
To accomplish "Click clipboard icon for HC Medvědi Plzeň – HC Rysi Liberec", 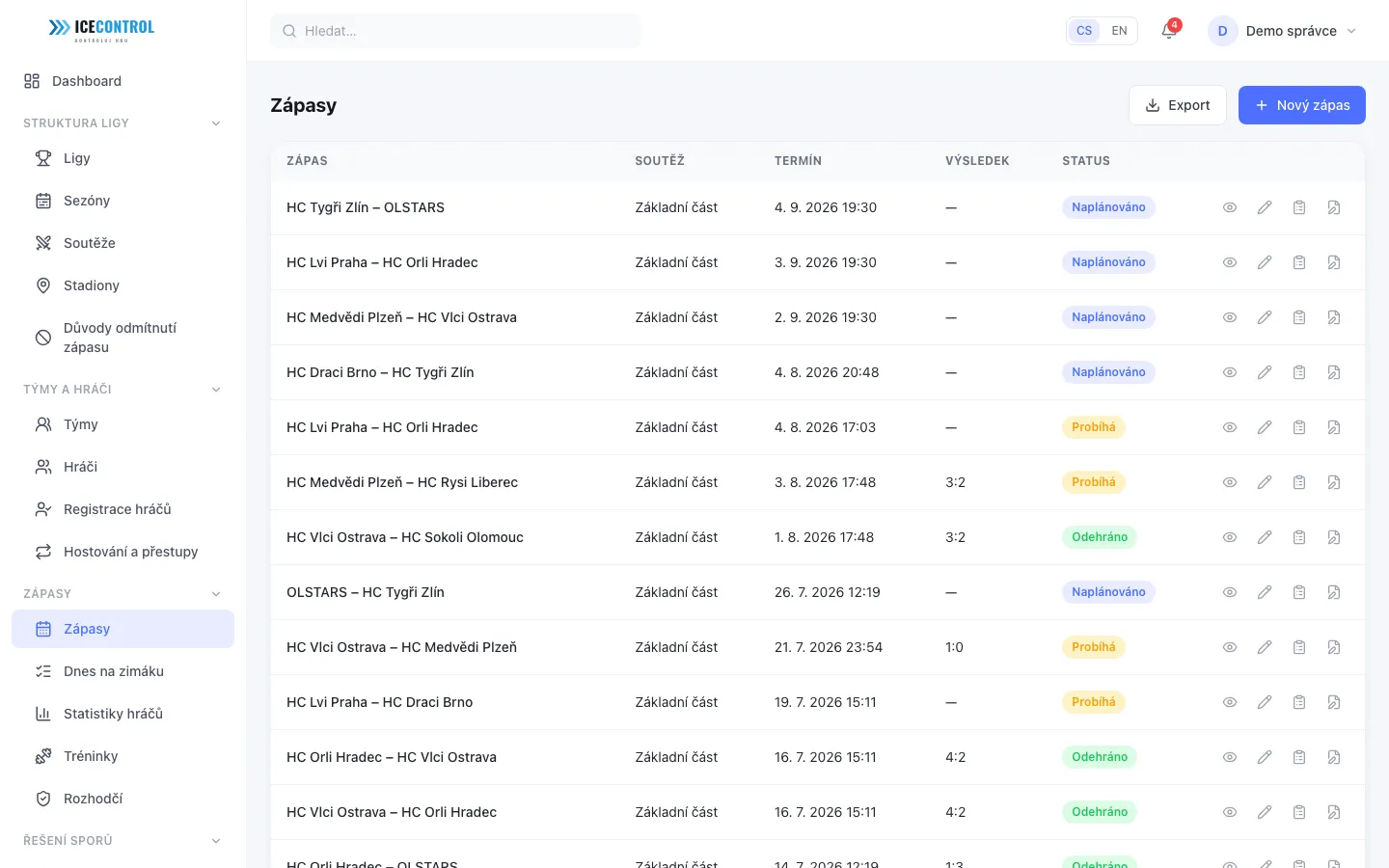I will click(x=1299, y=482).
